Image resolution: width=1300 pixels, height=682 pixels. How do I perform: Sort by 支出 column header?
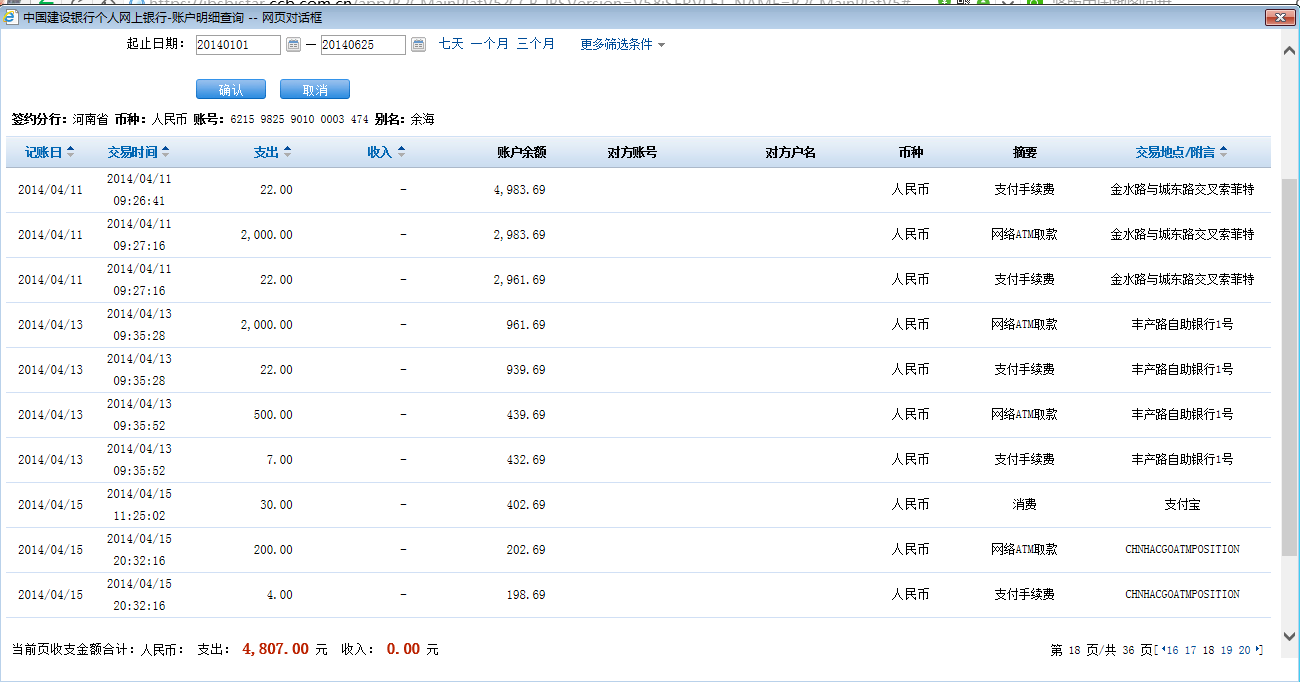coord(271,152)
